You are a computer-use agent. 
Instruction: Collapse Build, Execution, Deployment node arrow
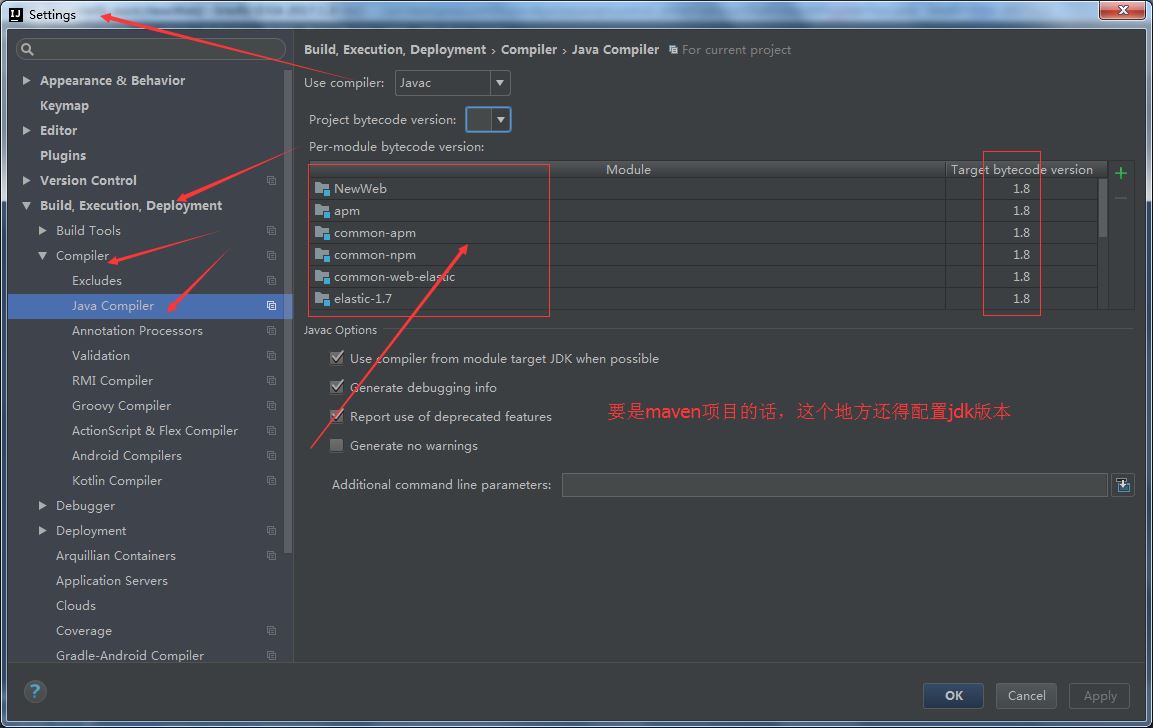click(x=26, y=205)
